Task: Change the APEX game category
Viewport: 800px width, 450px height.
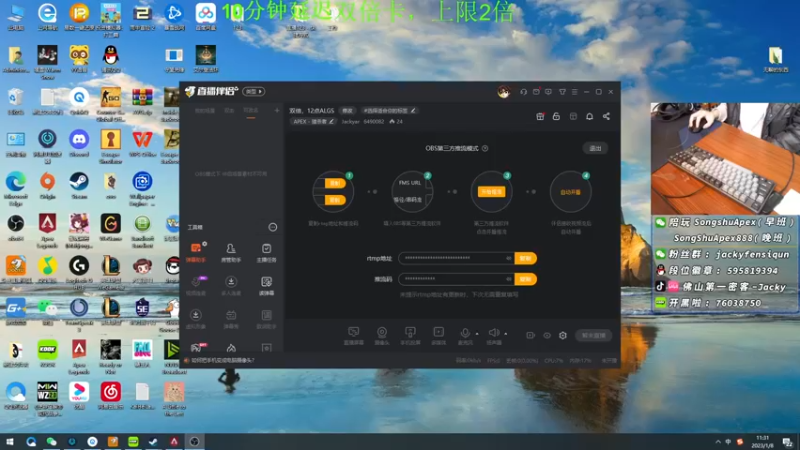Action: point(313,121)
